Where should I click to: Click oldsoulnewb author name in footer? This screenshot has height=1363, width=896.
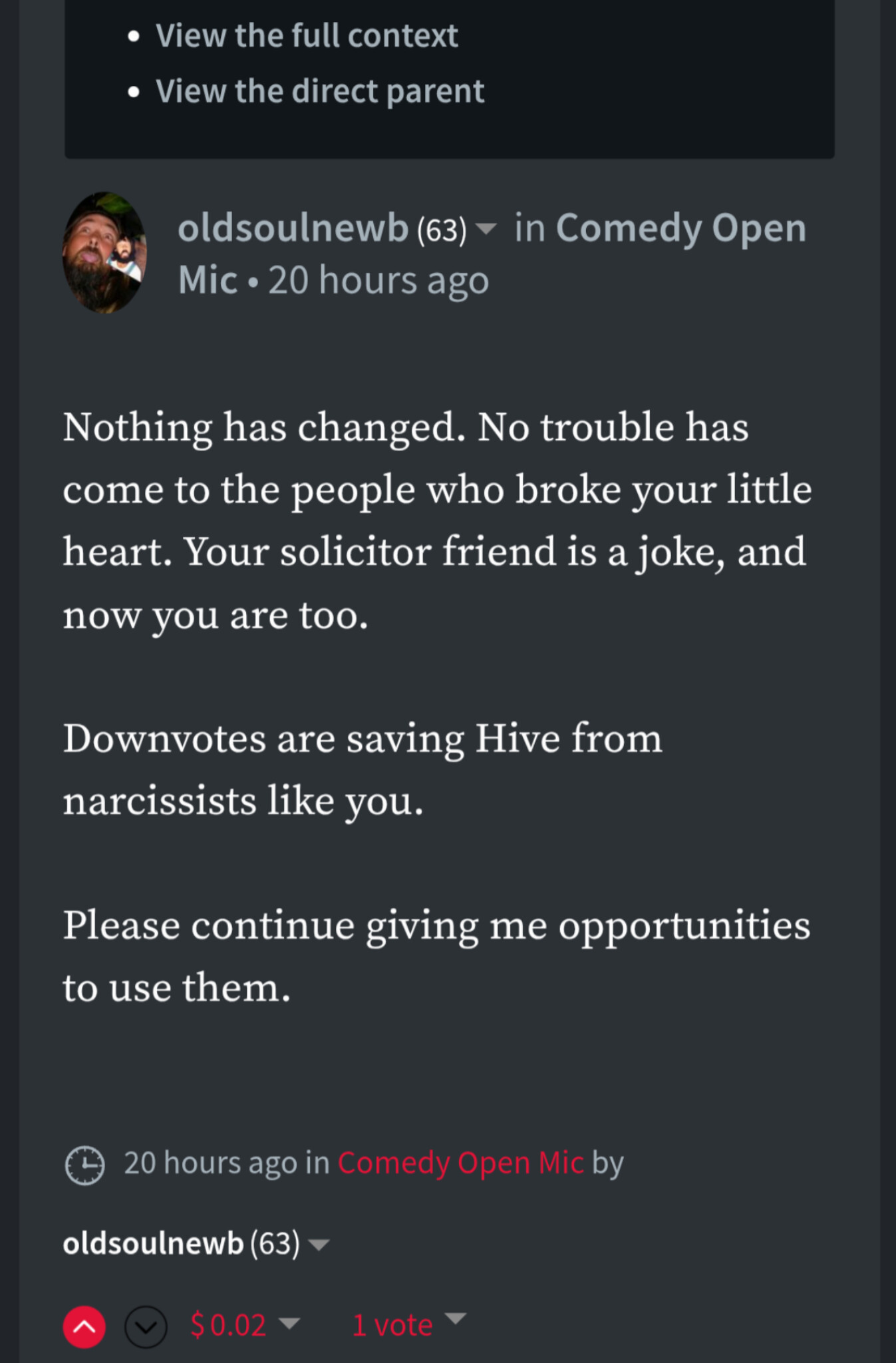[153, 1243]
